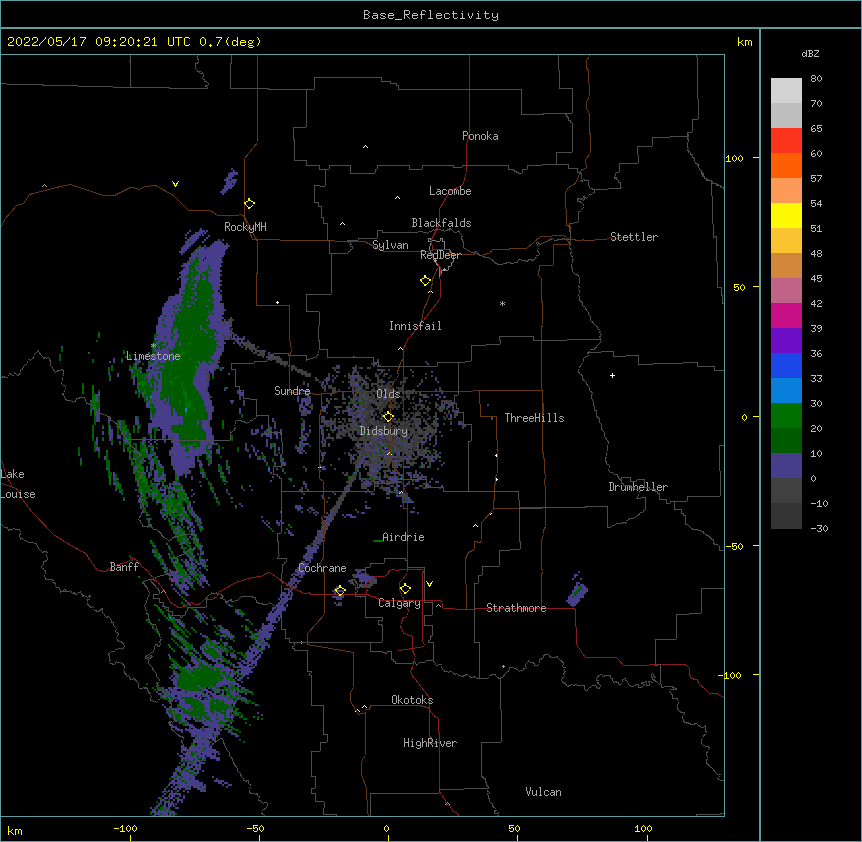The image size is (862, 842).
Task: Select the Banff label
Action: click(124, 567)
